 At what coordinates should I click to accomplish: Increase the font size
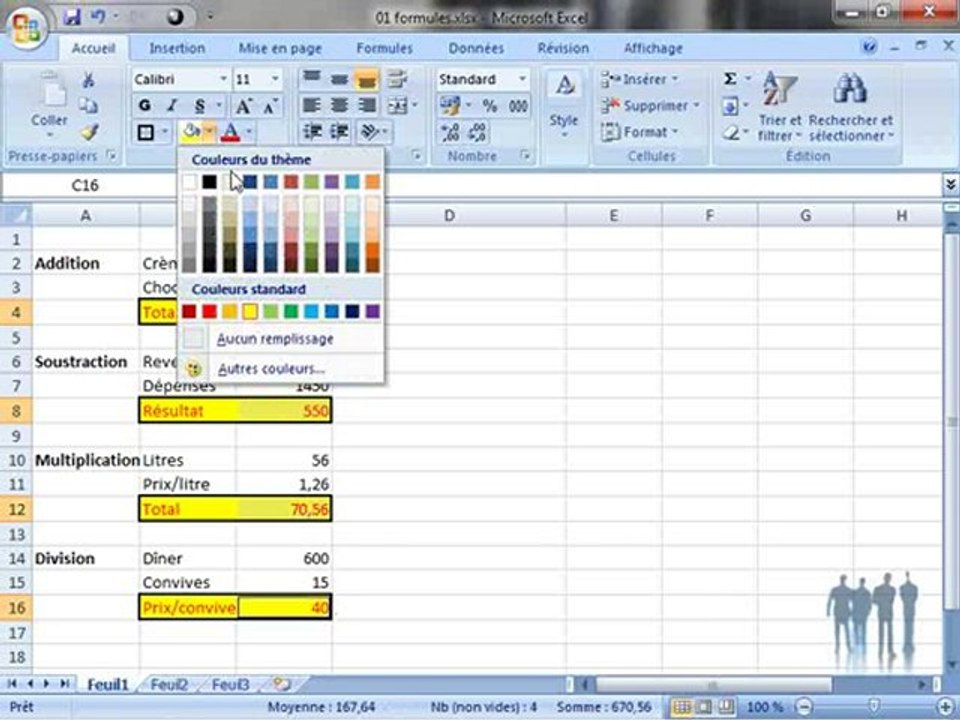click(x=243, y=106)
